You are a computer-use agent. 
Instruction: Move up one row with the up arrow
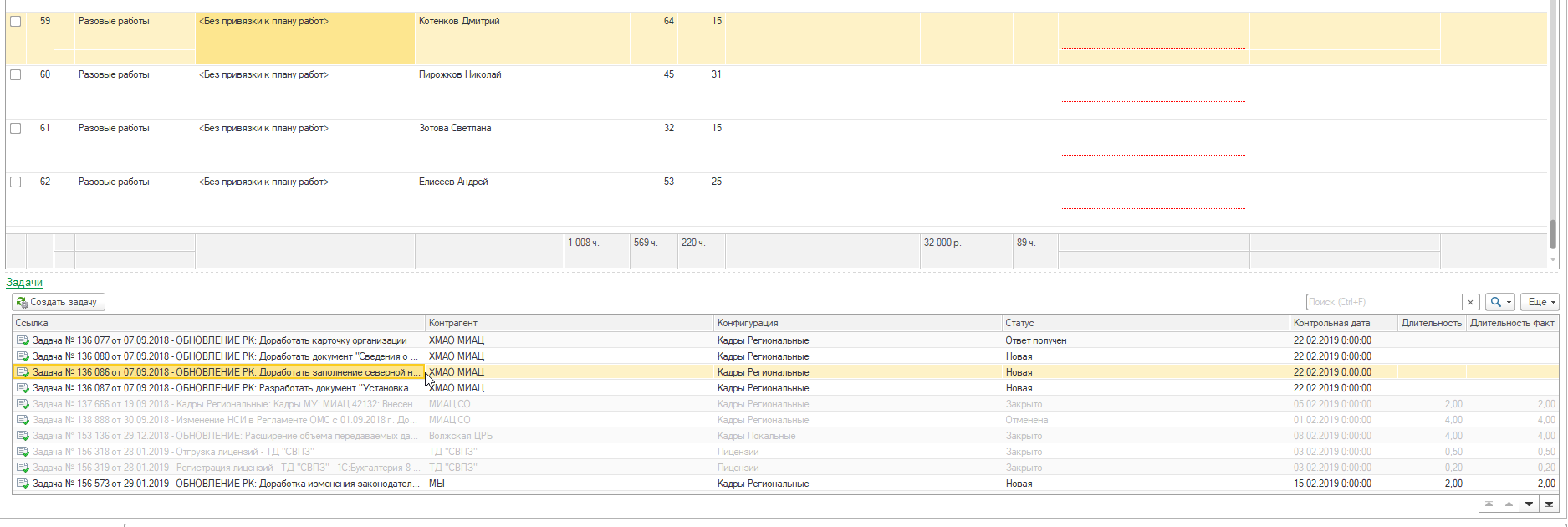tap(1509, 504)
